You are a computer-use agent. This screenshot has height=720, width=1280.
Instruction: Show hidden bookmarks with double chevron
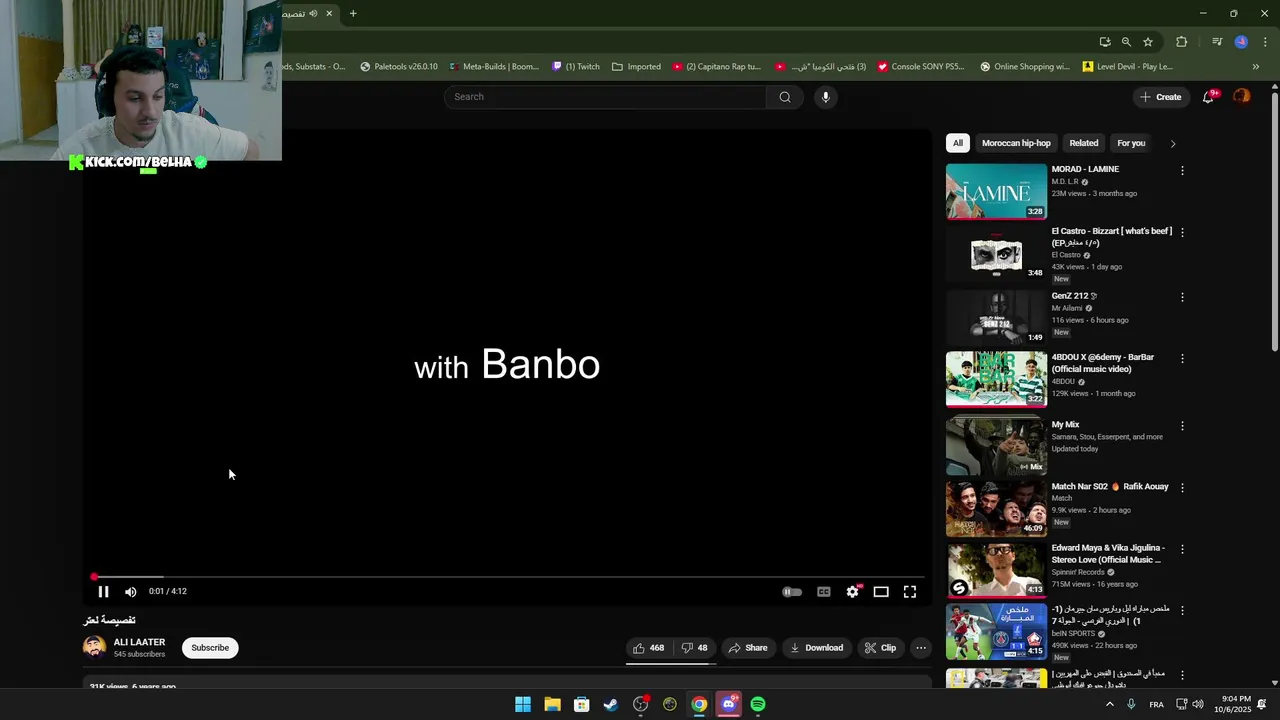(1255, 67)
